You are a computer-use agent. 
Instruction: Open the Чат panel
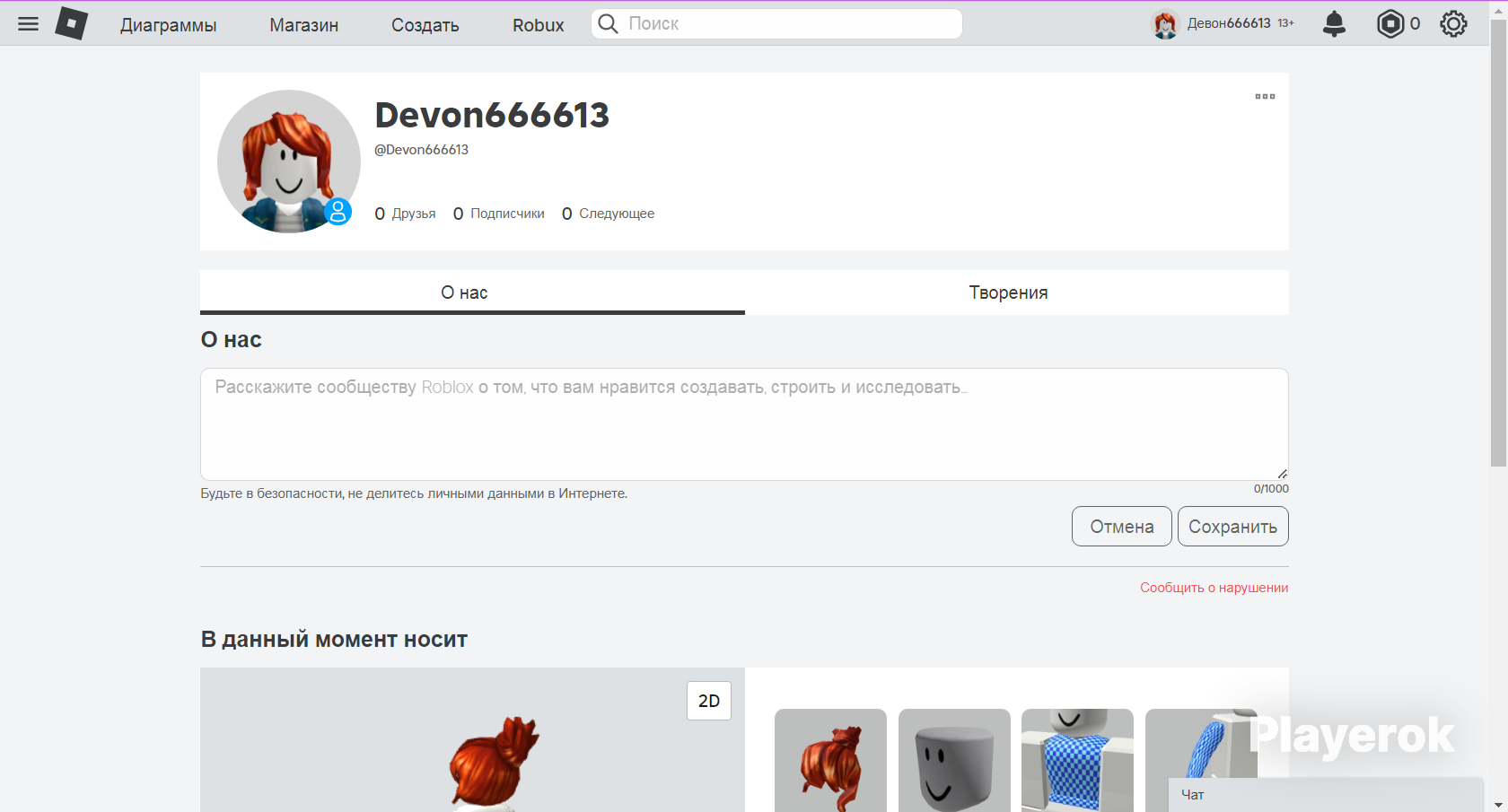tap(1326, 795)
